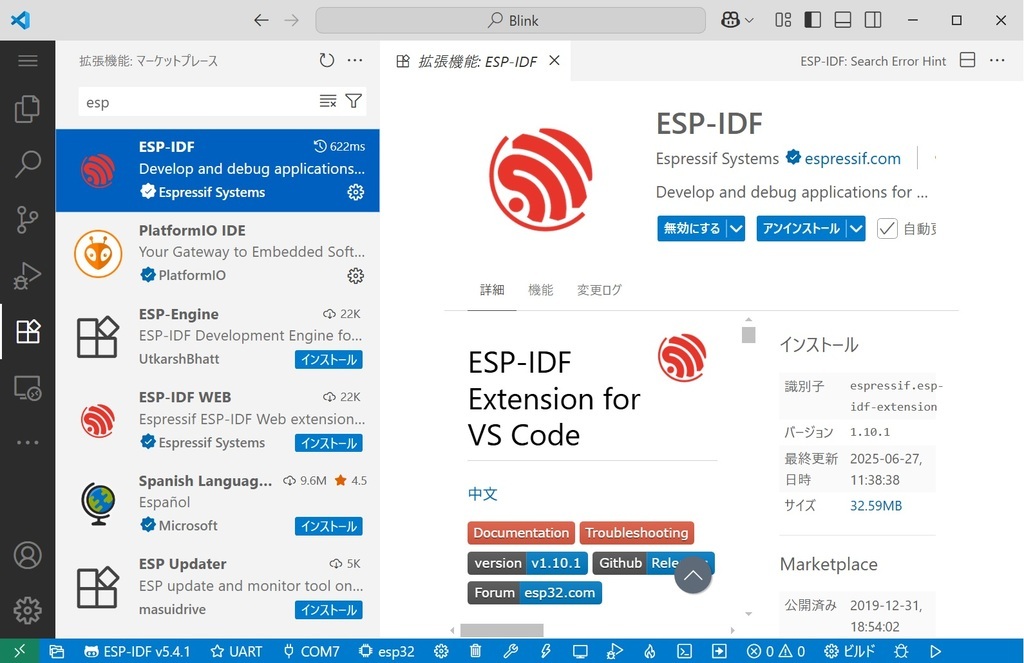This screenshot has width=1024, height=663.
Task: Open the Run and Debug sidebar view
Action: tap(27, 276)
